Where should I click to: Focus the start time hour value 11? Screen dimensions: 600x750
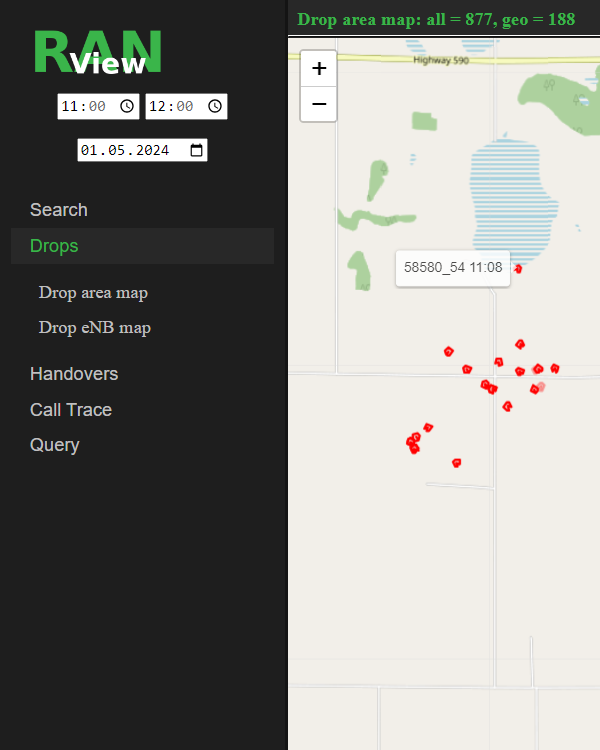click(x=70, y=107)
